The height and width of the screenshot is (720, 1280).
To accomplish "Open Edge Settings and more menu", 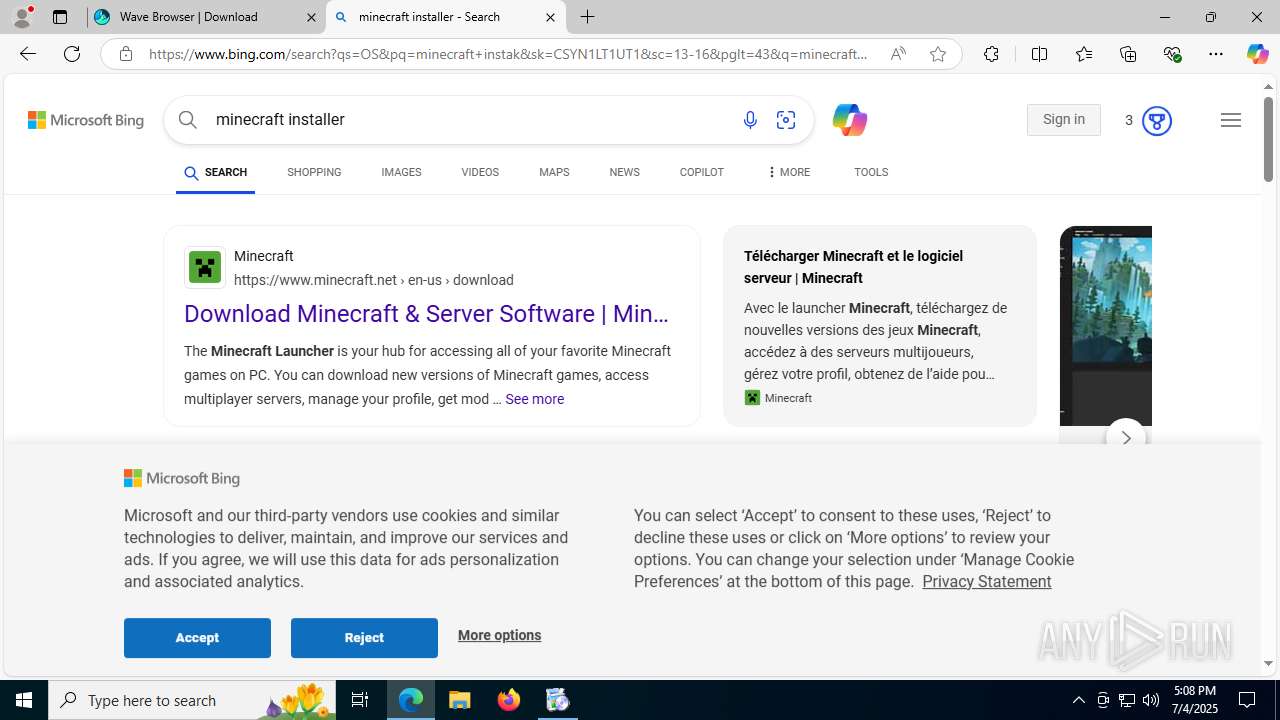I will 1216,54.
